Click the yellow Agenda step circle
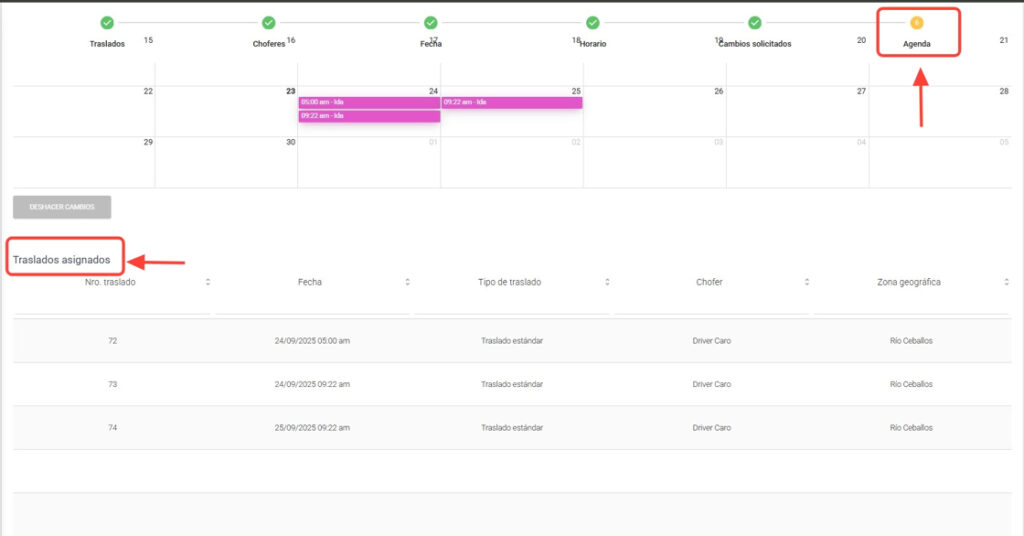The height and width of the screenshot is (536, 1024). pyautogui.click(x=917, y=23)
